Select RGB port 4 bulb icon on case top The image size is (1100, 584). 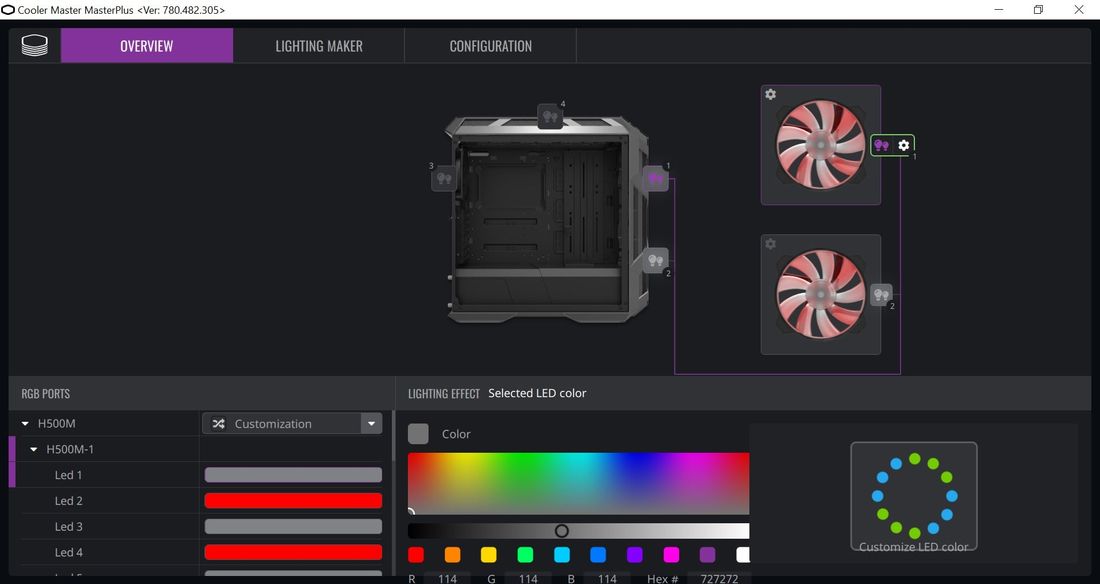[551, 117]
